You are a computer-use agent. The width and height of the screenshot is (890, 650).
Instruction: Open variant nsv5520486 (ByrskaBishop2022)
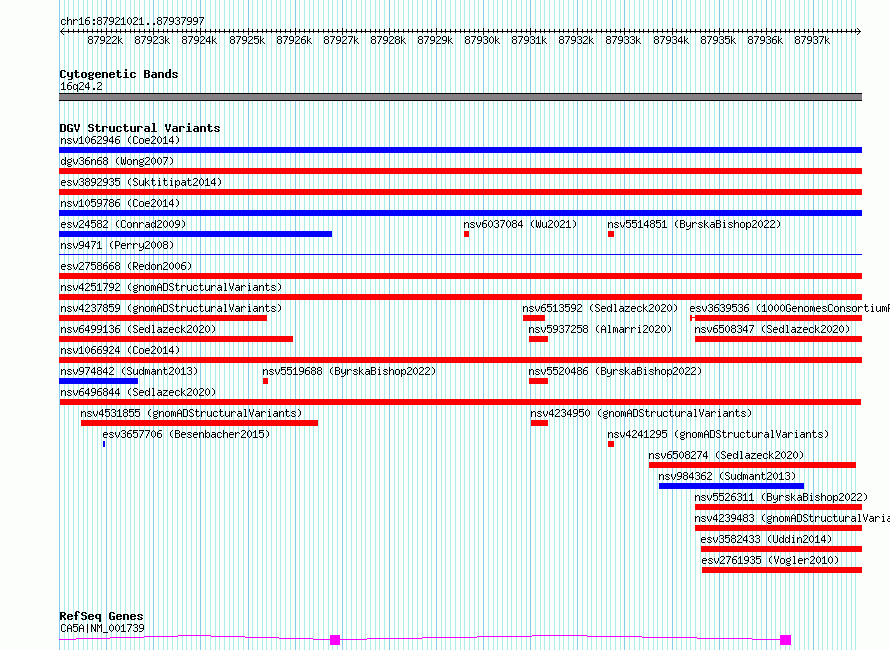pyautogui.click(x=615, y=371)
